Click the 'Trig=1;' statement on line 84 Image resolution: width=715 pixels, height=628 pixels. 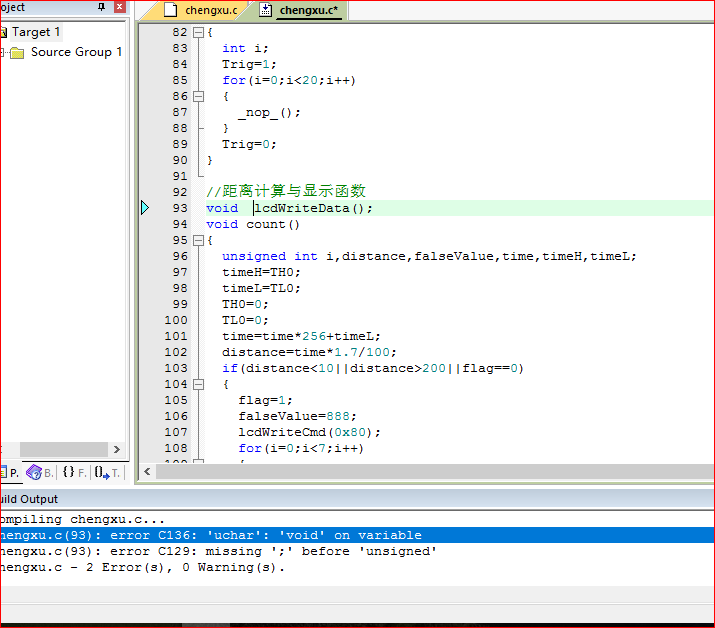pos(249,64)
